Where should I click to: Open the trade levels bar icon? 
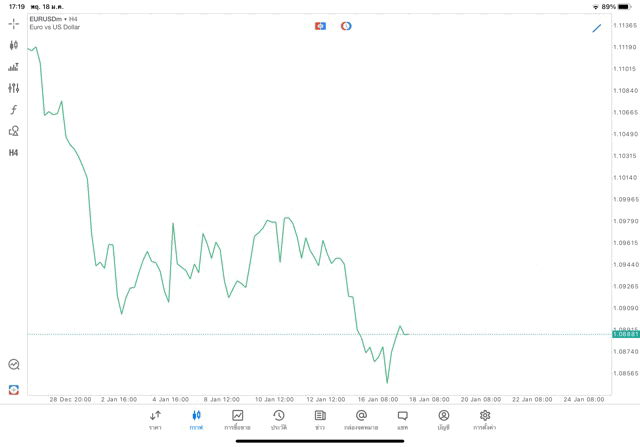coord(14,67)
